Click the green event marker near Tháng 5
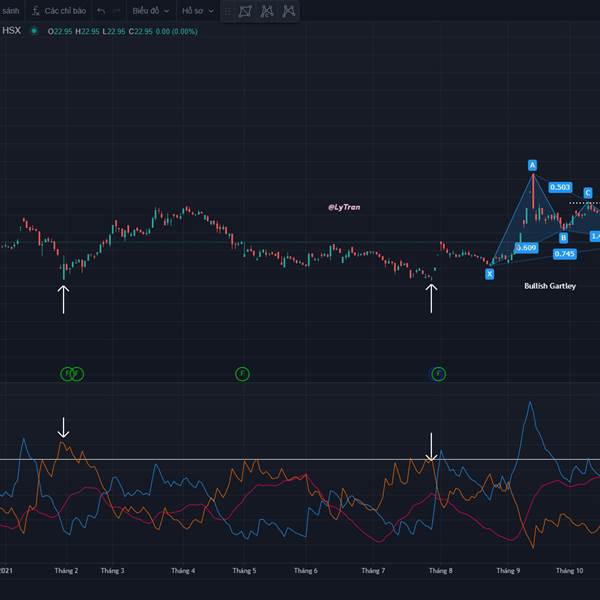 242,374
